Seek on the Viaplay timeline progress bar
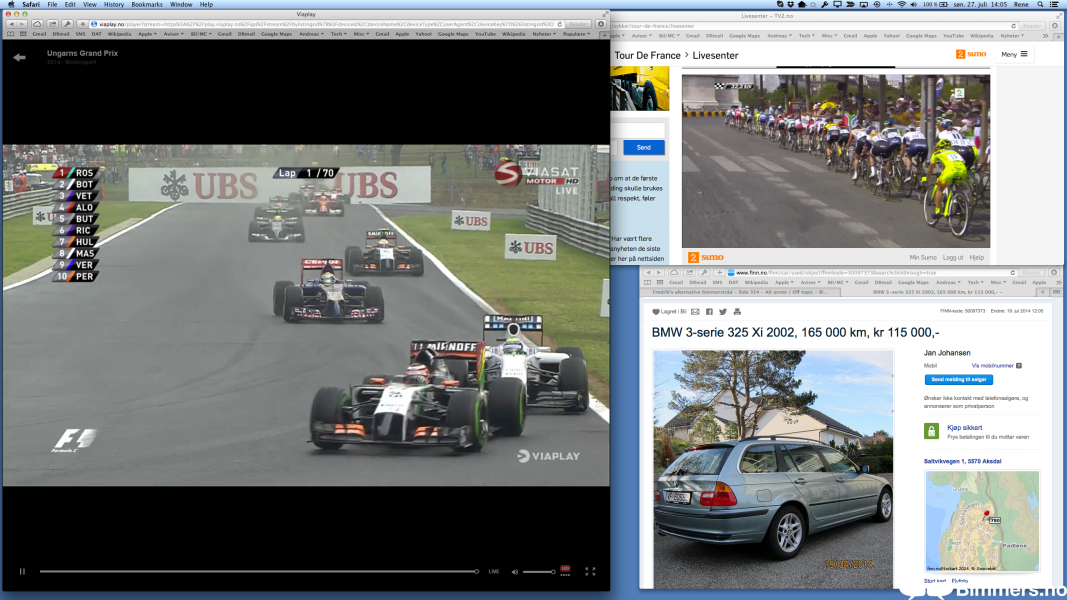 [x=259, y=571]
